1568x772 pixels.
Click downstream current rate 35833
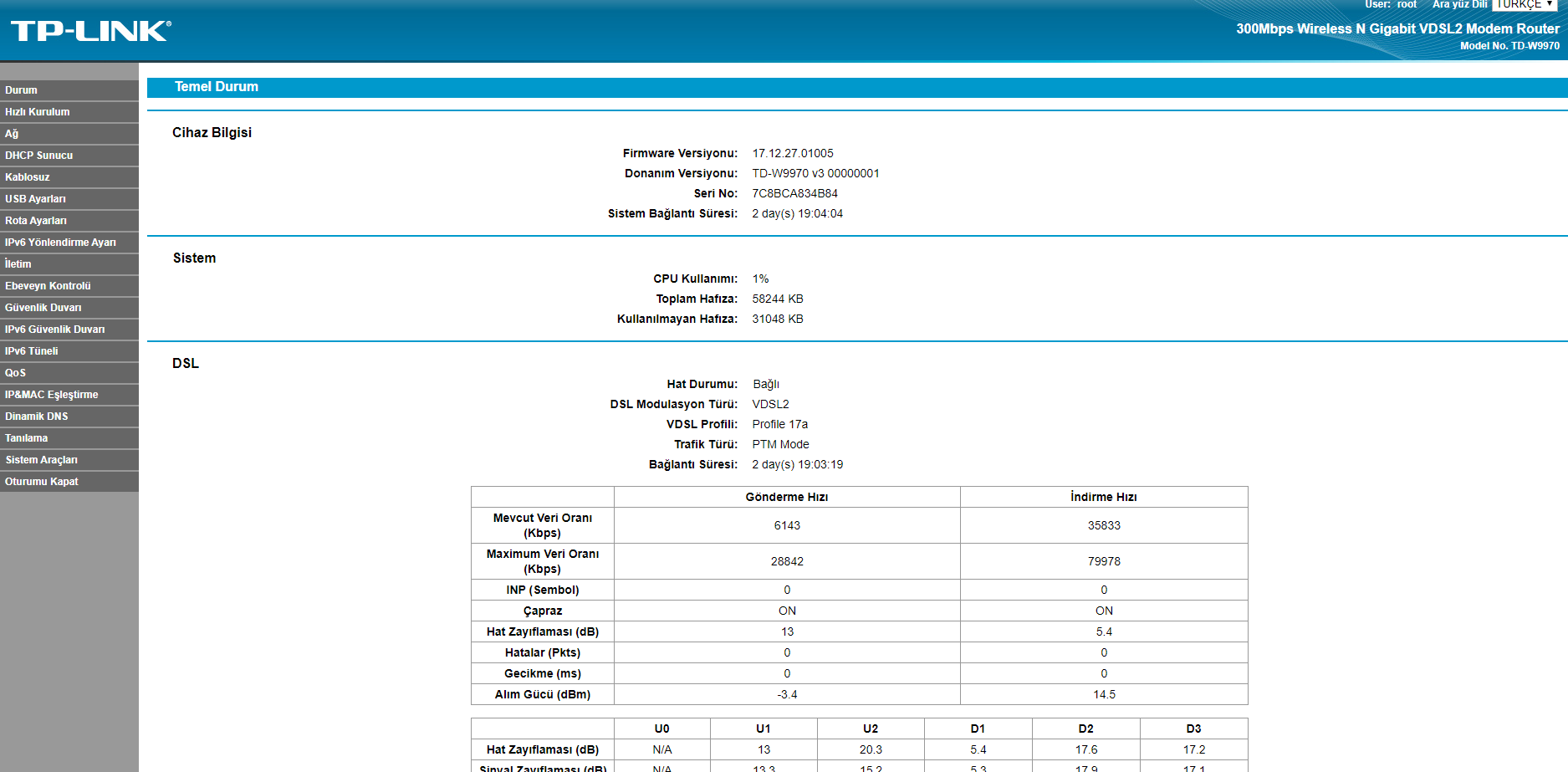1104,526
